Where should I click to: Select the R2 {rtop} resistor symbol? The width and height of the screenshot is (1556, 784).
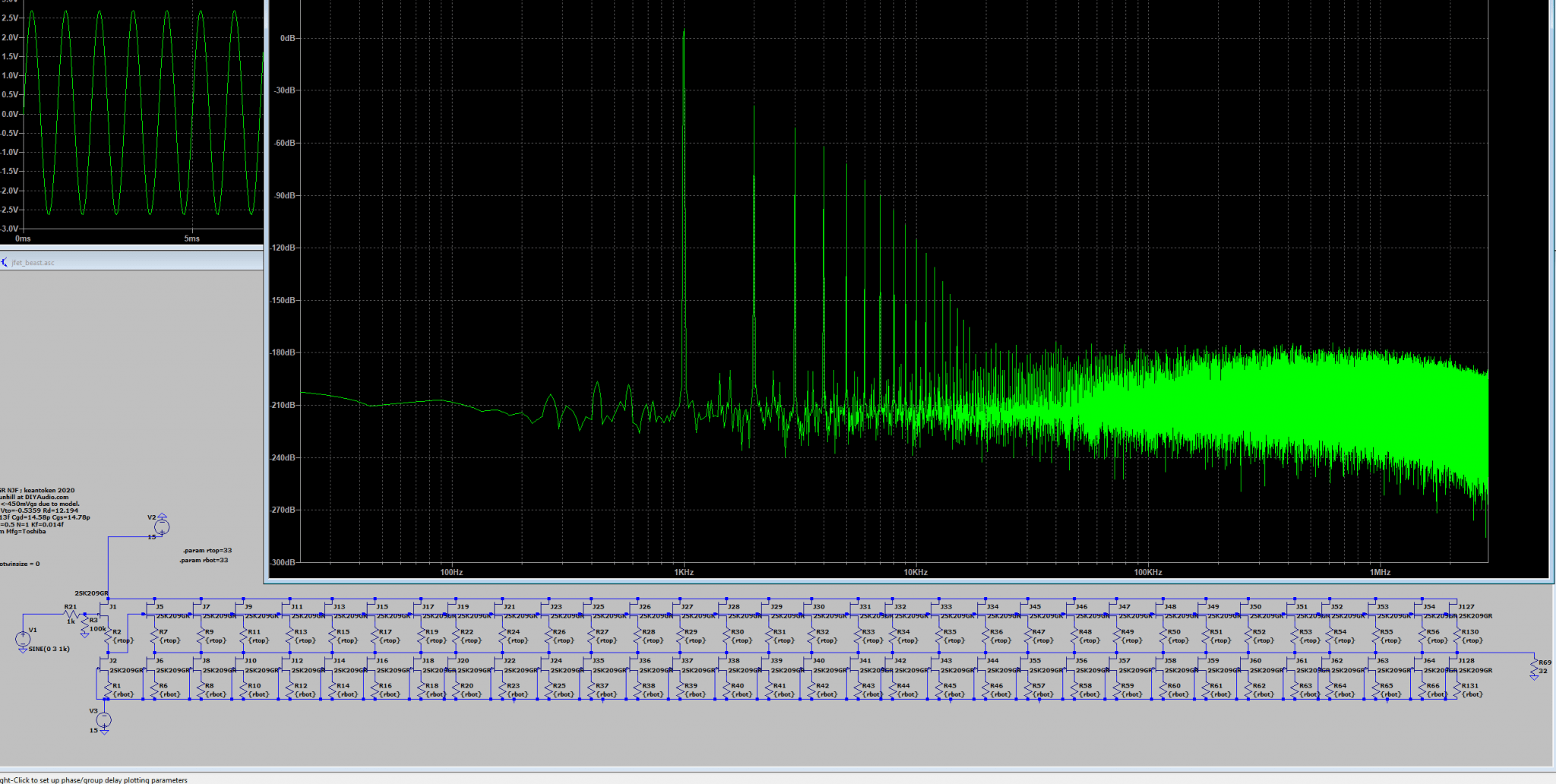tap(109, 636)
